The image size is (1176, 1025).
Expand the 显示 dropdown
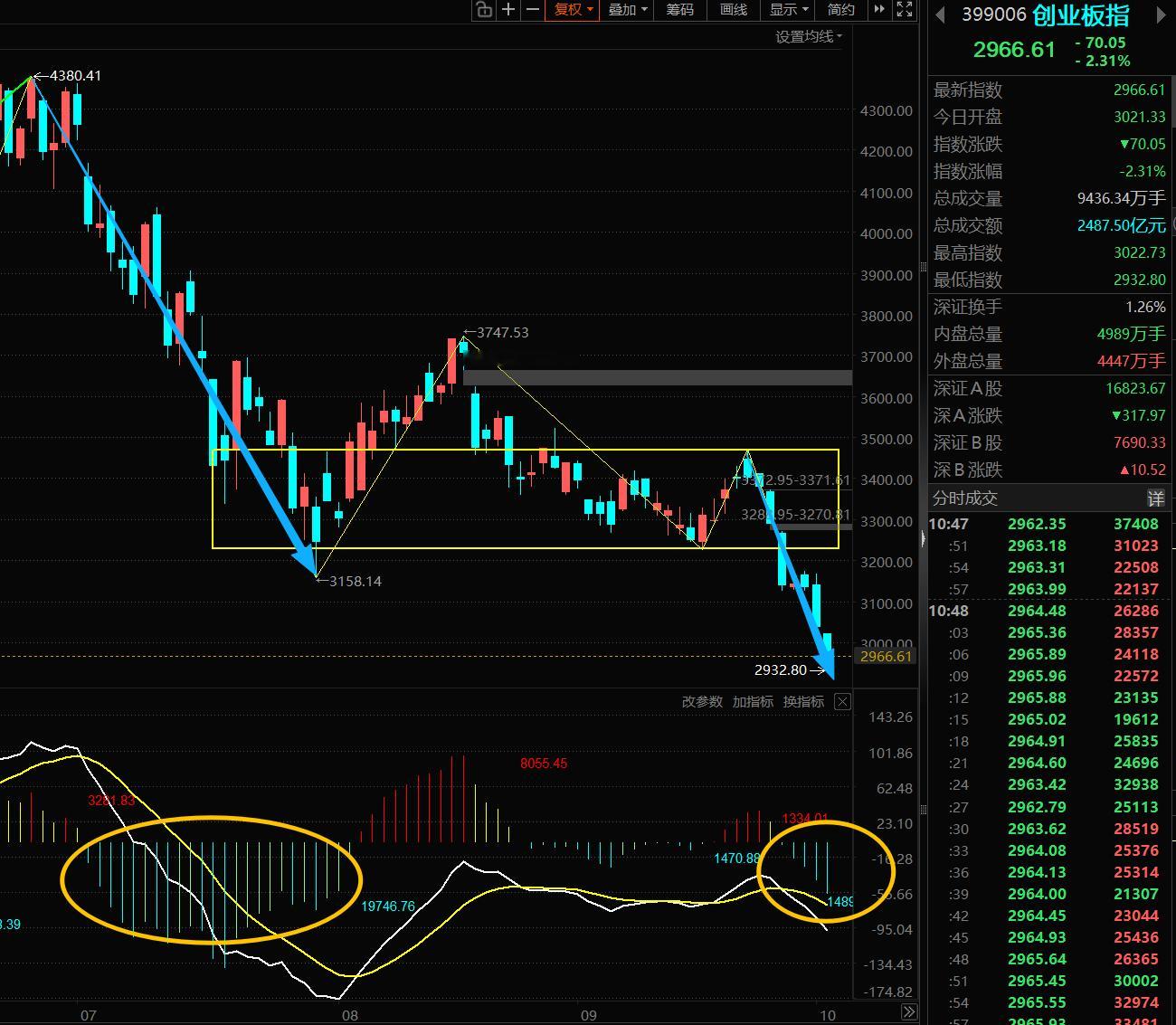[x=787, y=10]
